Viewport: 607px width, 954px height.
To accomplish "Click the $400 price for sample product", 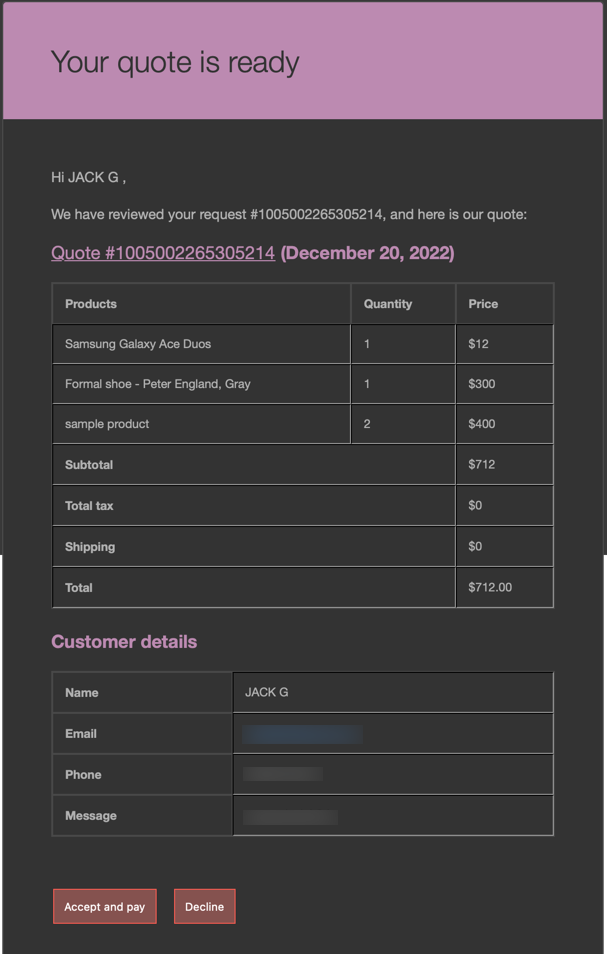I will [x=482, y=424].
